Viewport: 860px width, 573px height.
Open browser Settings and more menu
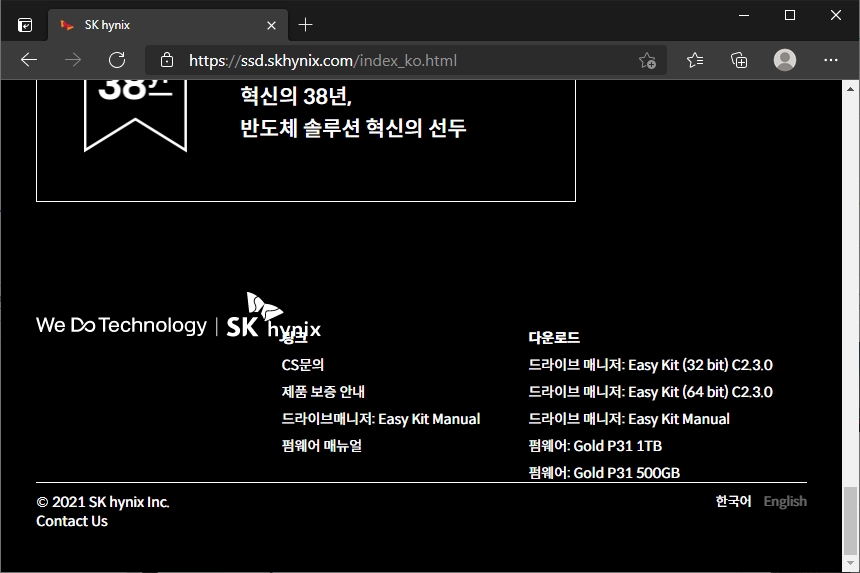830,60
